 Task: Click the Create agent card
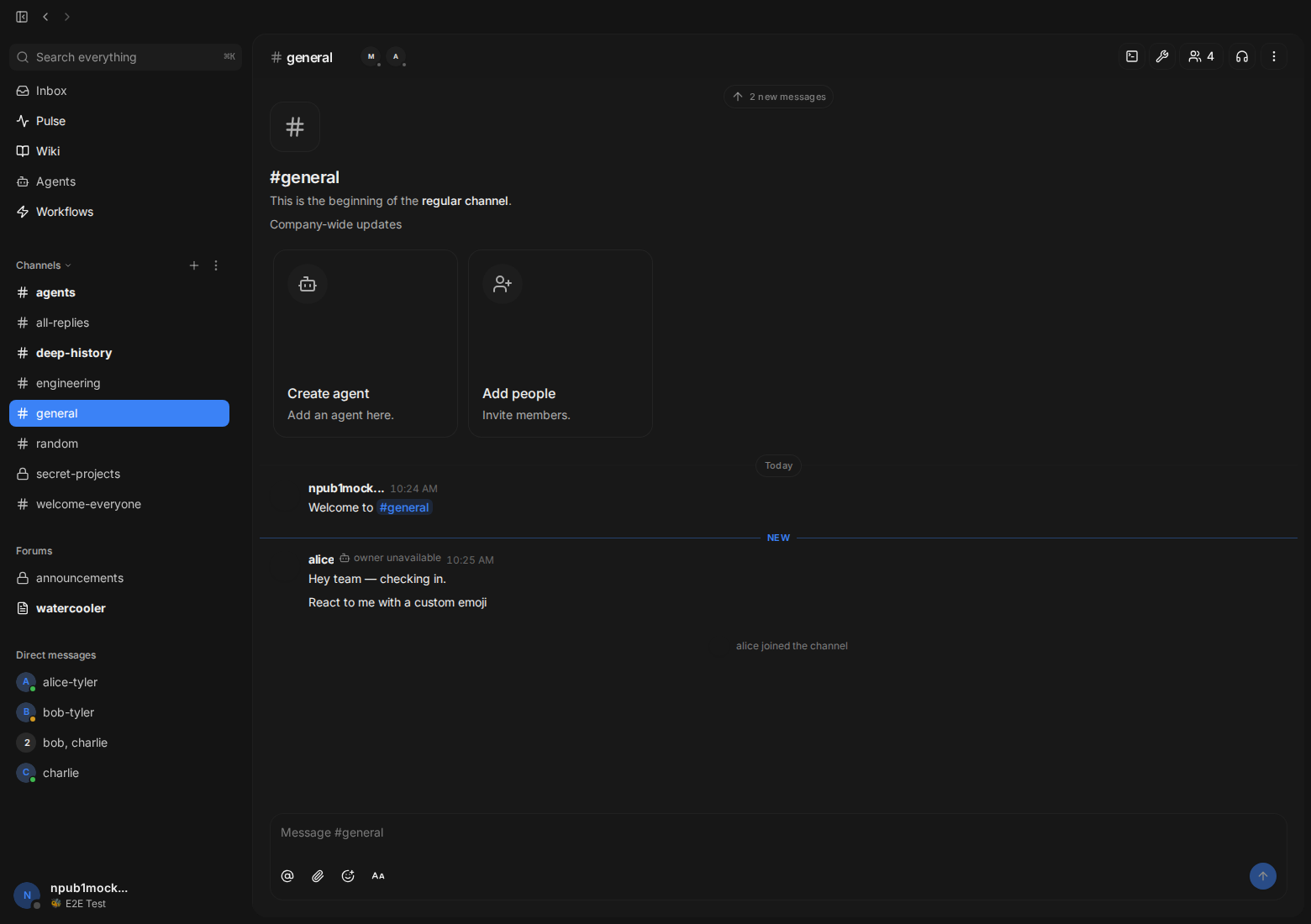point(366,344)
